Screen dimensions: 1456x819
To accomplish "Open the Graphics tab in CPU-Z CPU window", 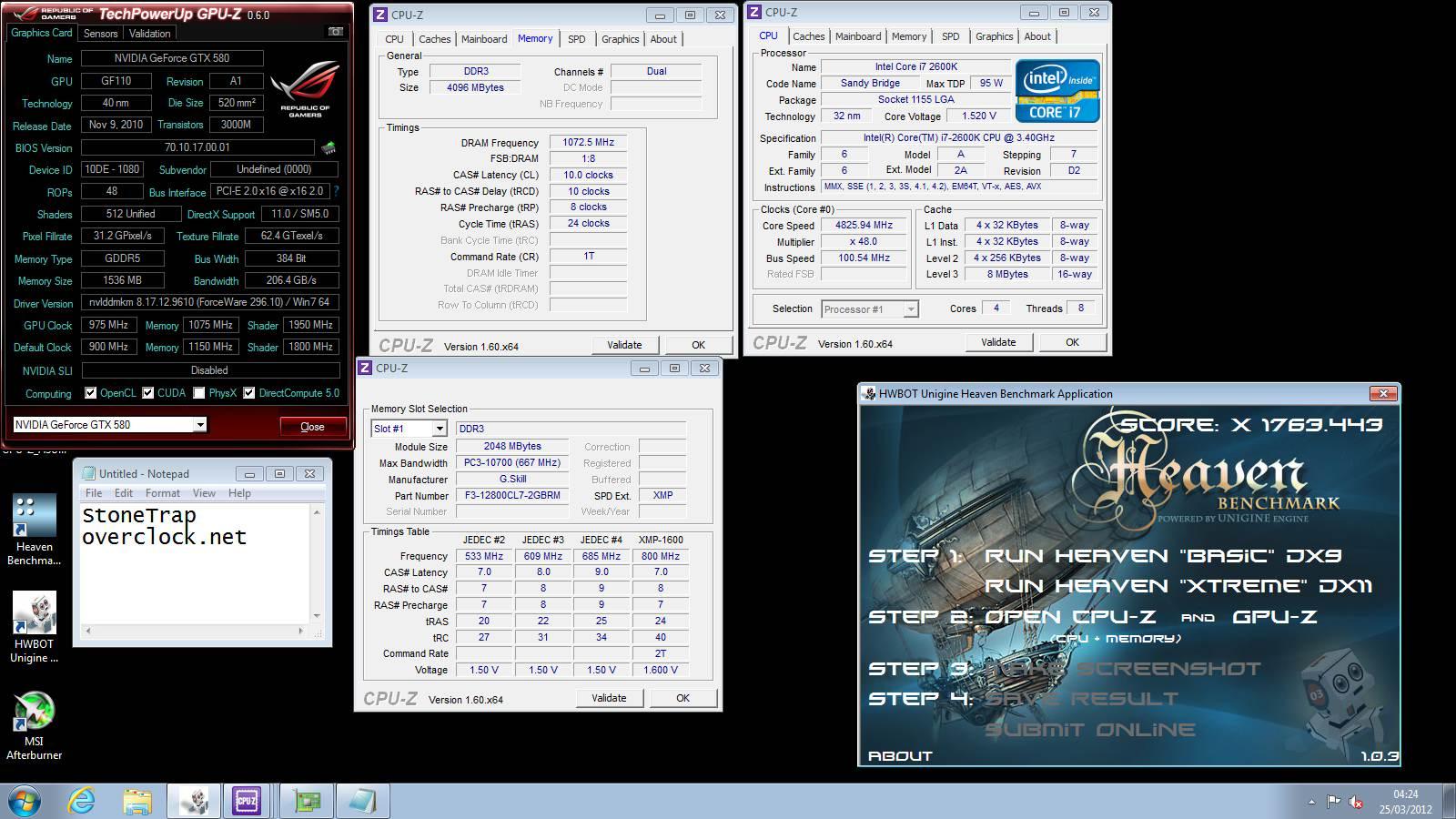I will click(x=994, y=36).
